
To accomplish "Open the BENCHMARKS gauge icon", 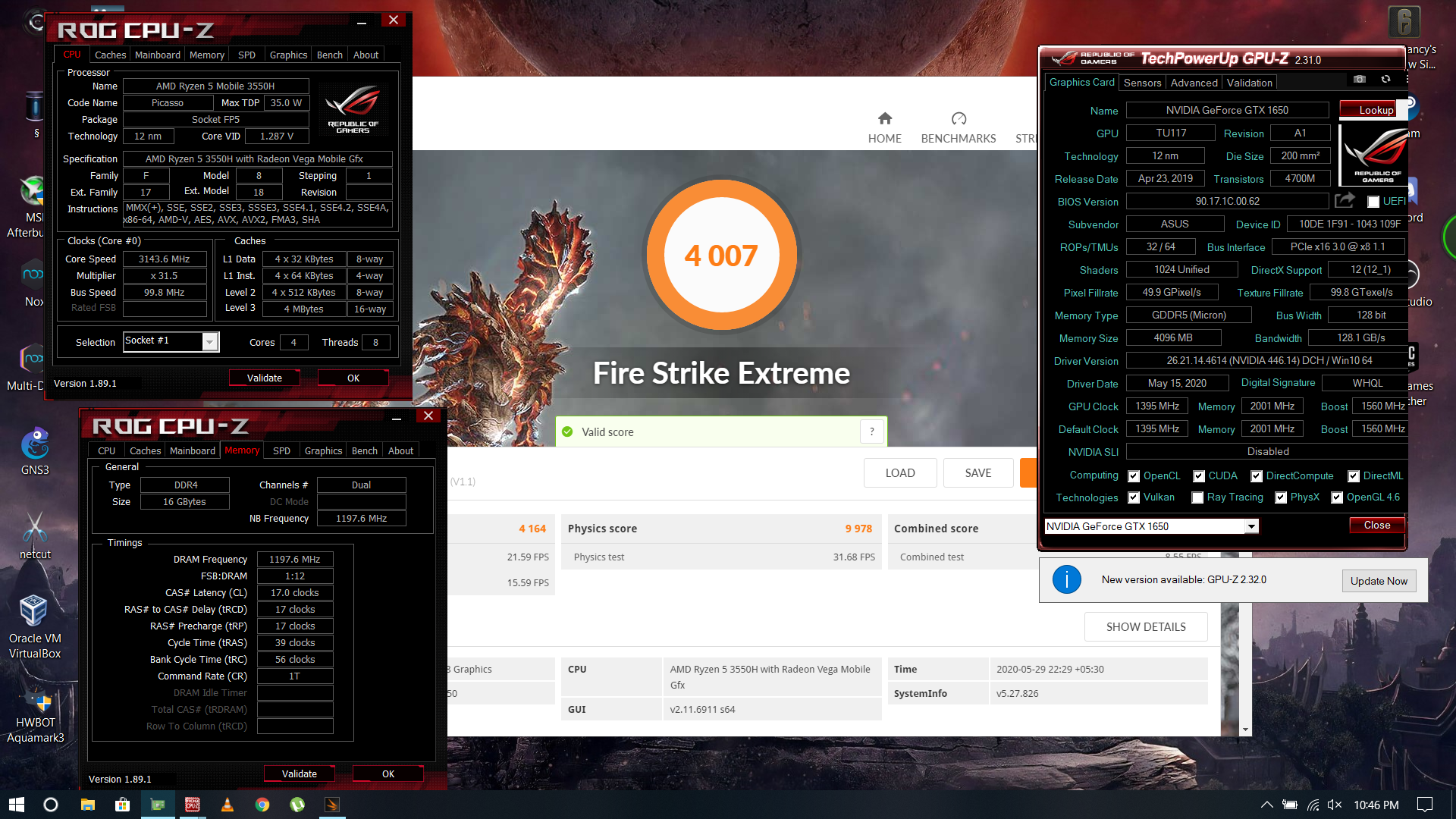I will pyautogui.click(x=959, y=118).
